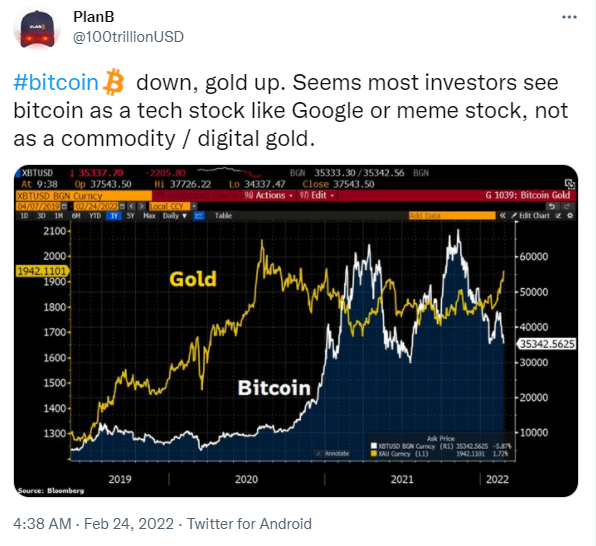Click the #bitcoin hashtag link
596x546 pixels.
tap(56, 83)
